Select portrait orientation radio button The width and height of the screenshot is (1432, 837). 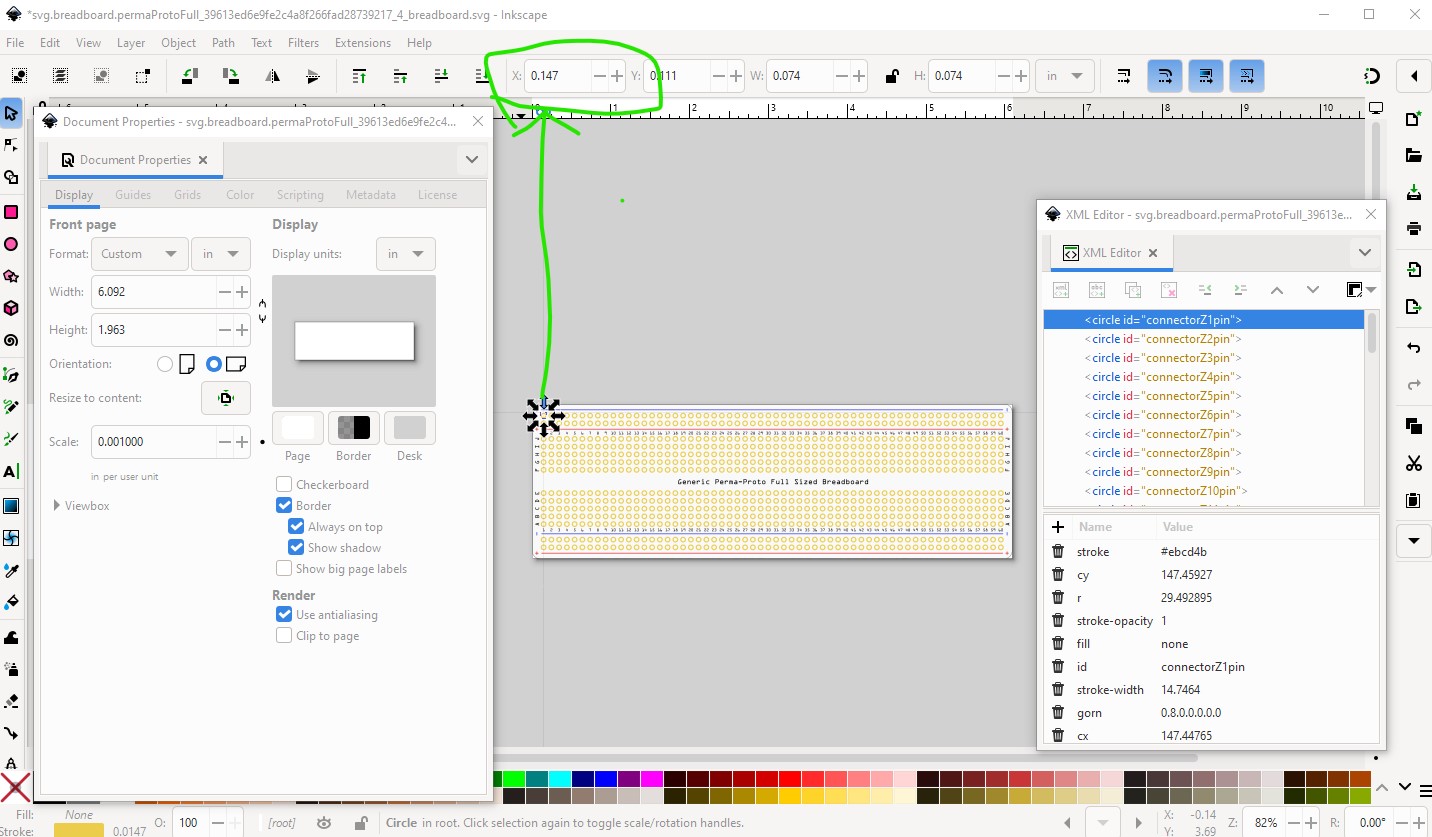pyautogui.click(x=165, y=364)
